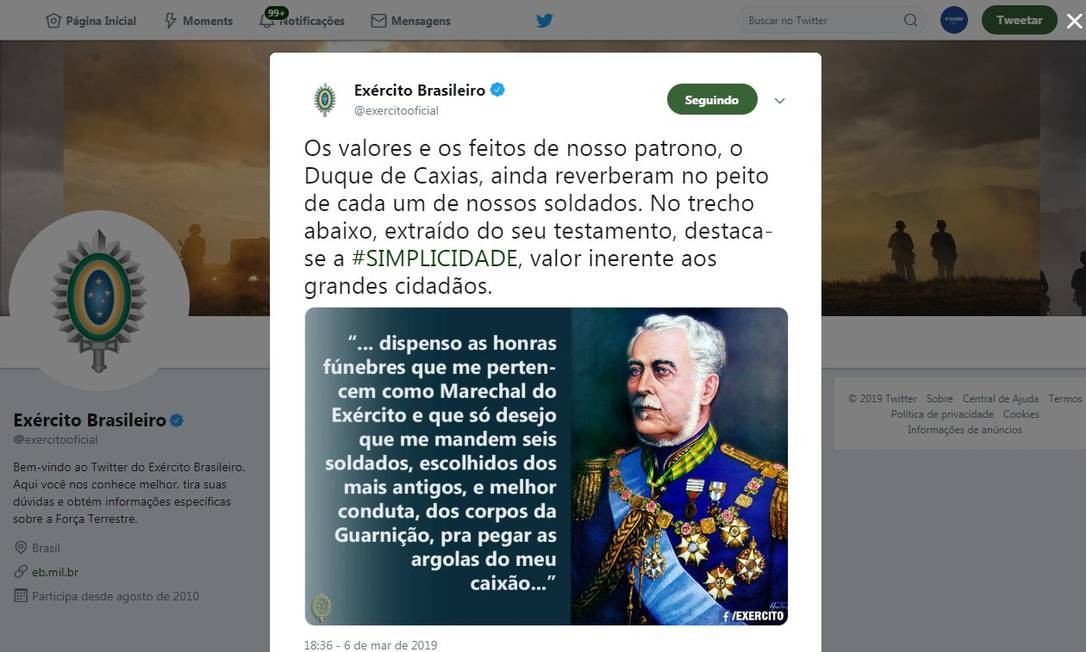Screen dimensions: 1086x652
Task: Click the Tweetar button
Action: click(1019, 20)
